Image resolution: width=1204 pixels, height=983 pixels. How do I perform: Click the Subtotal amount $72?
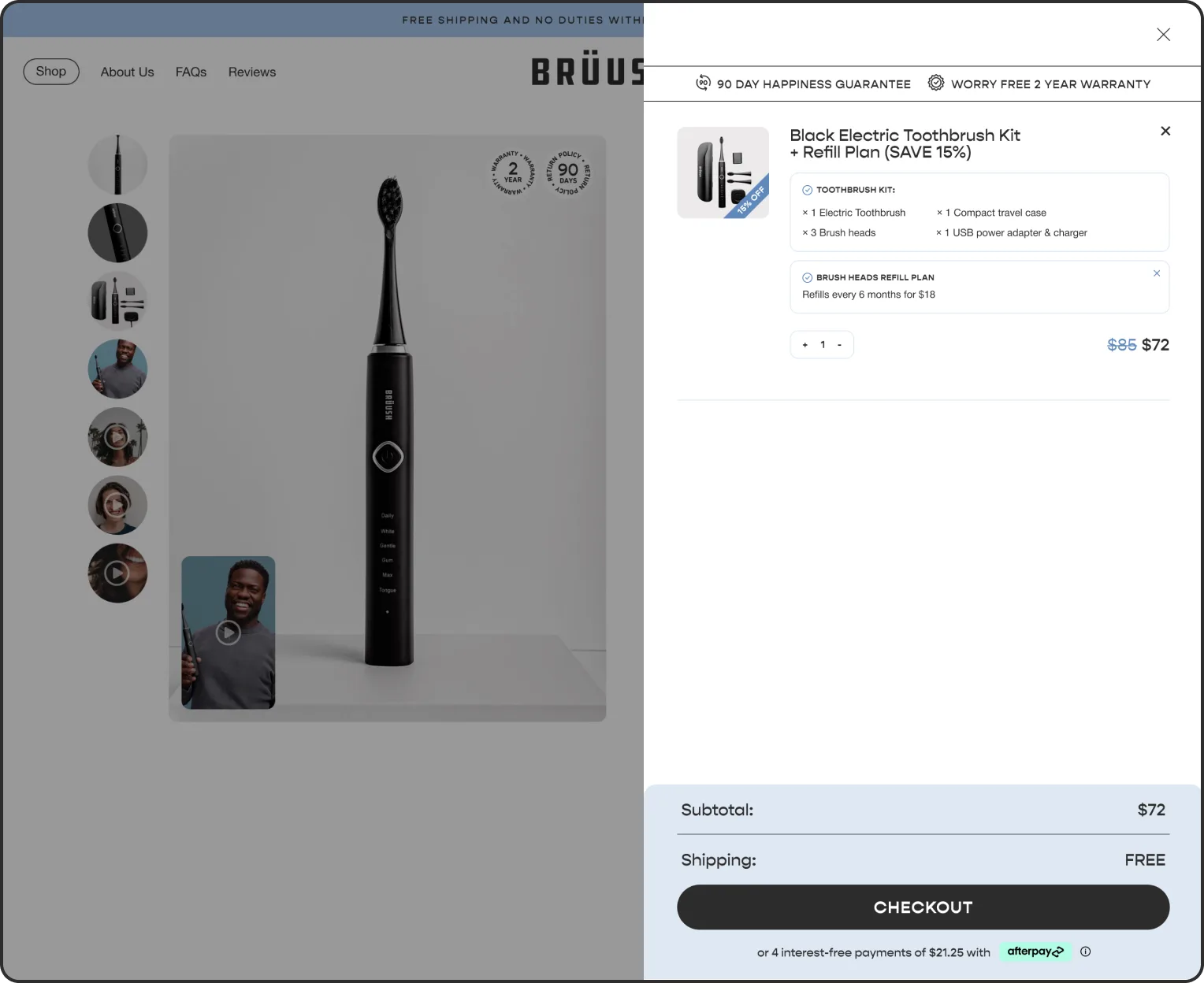click(x=1151, y=810)
